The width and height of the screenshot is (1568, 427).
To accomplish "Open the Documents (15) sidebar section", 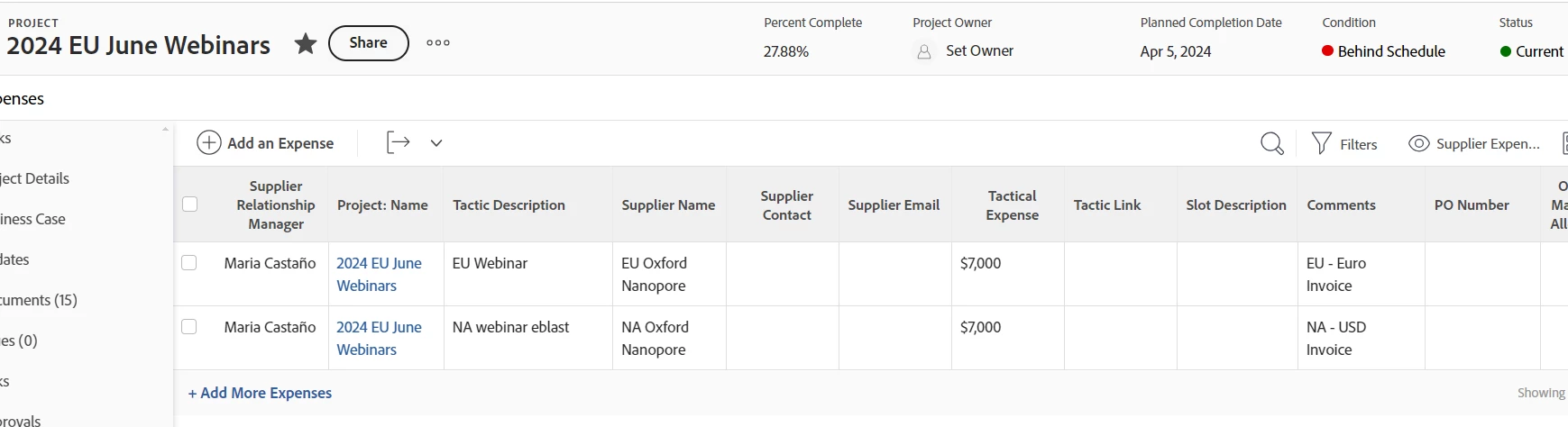I will point(39,300).
